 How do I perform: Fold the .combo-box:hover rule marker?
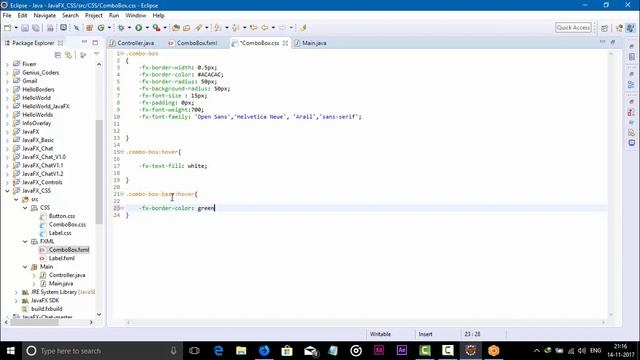(x=122, y=152)
